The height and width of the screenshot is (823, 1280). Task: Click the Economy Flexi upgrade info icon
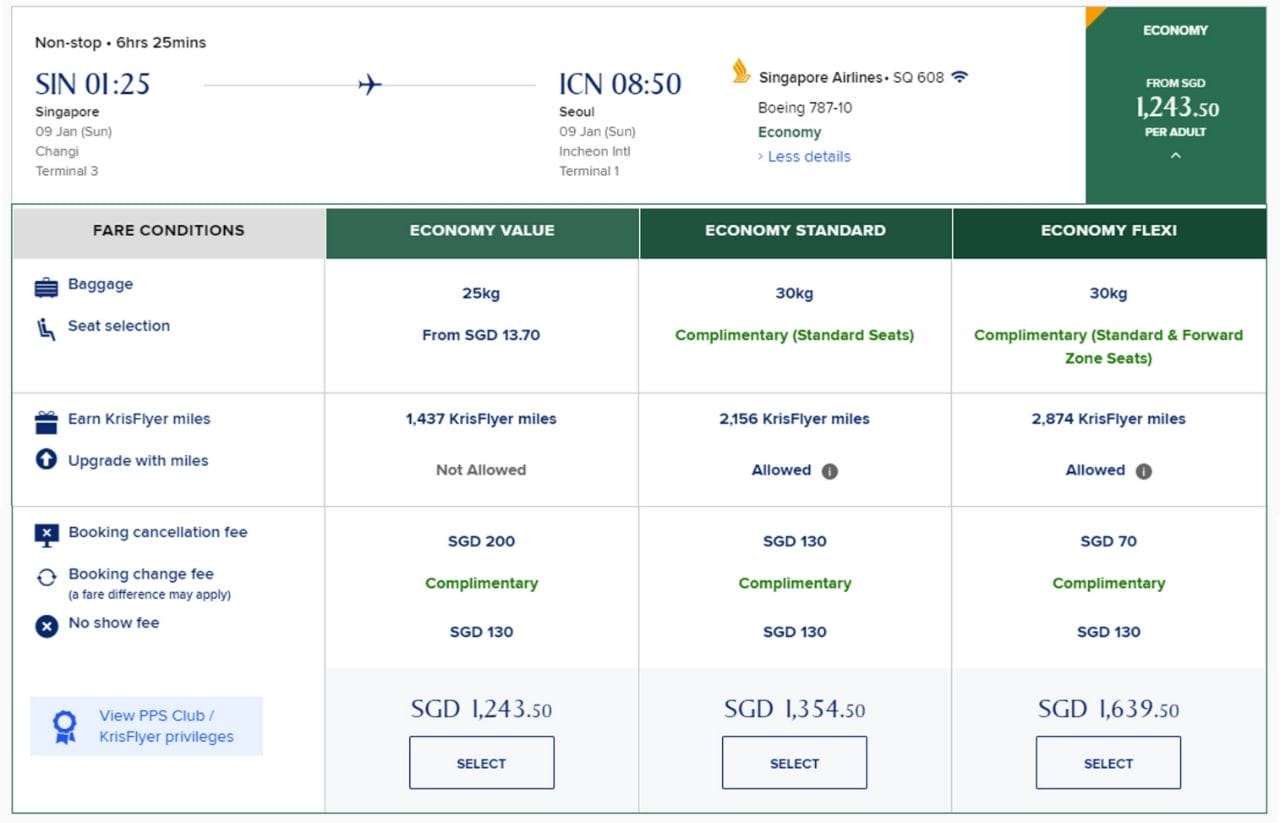point(1143,471)
